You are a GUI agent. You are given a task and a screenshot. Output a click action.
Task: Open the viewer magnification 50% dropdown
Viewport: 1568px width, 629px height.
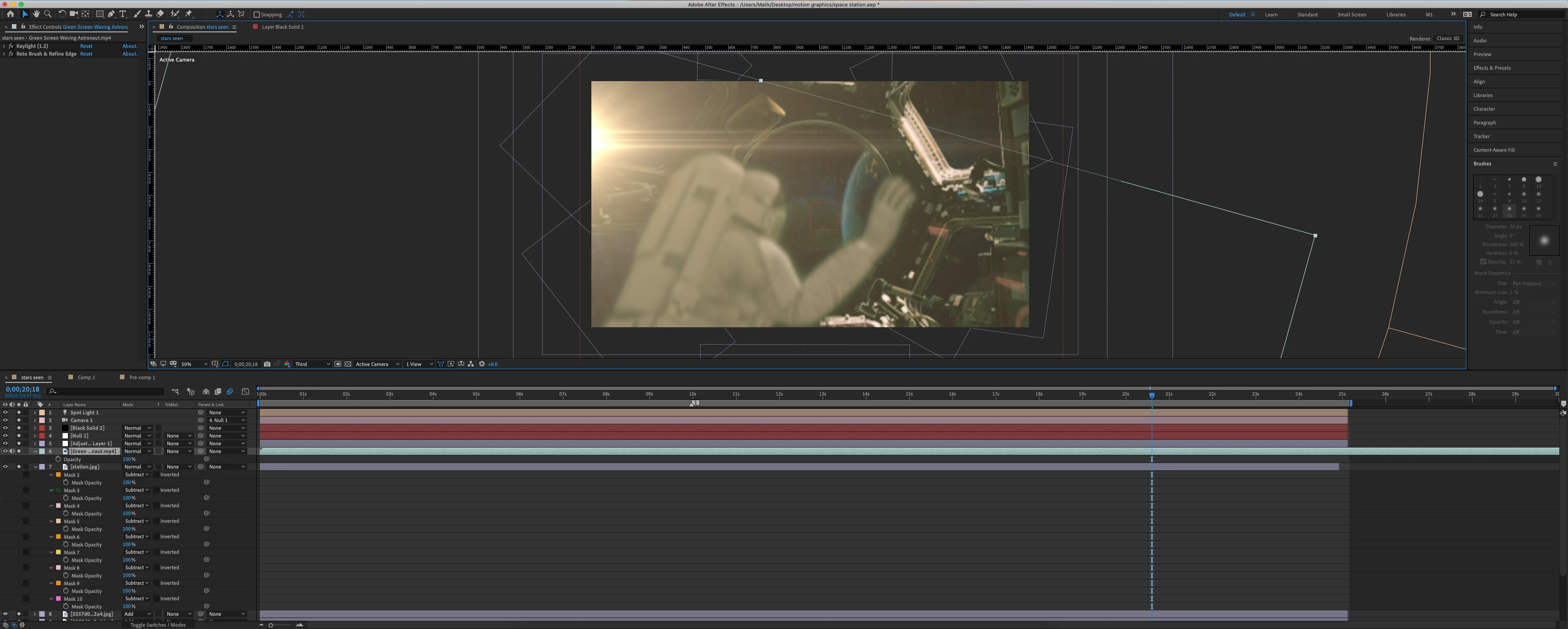pyautogui.click(x=194, y=364)
